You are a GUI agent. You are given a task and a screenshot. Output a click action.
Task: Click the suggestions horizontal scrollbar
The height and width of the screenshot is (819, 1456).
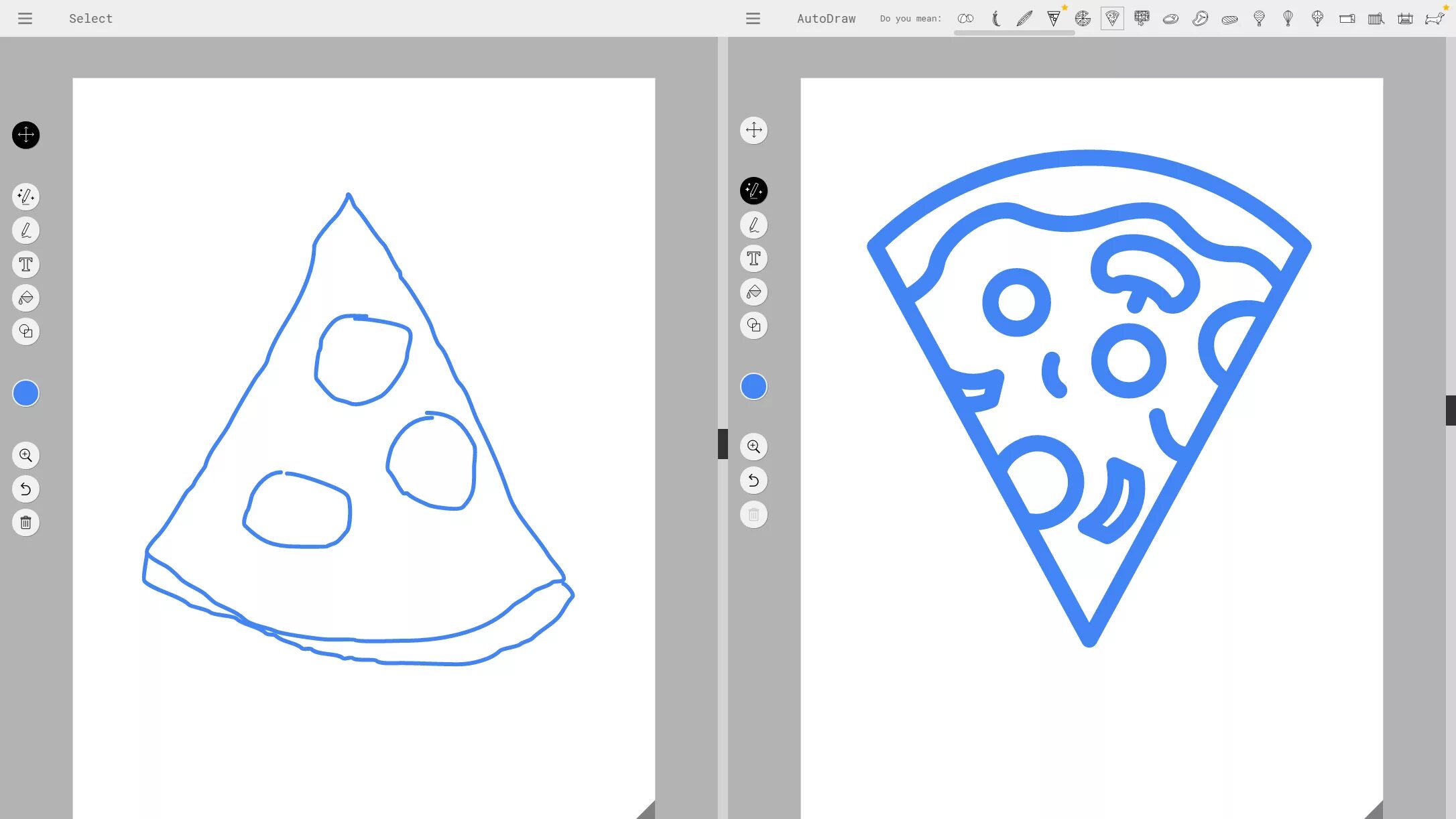tap(1014, 33)
